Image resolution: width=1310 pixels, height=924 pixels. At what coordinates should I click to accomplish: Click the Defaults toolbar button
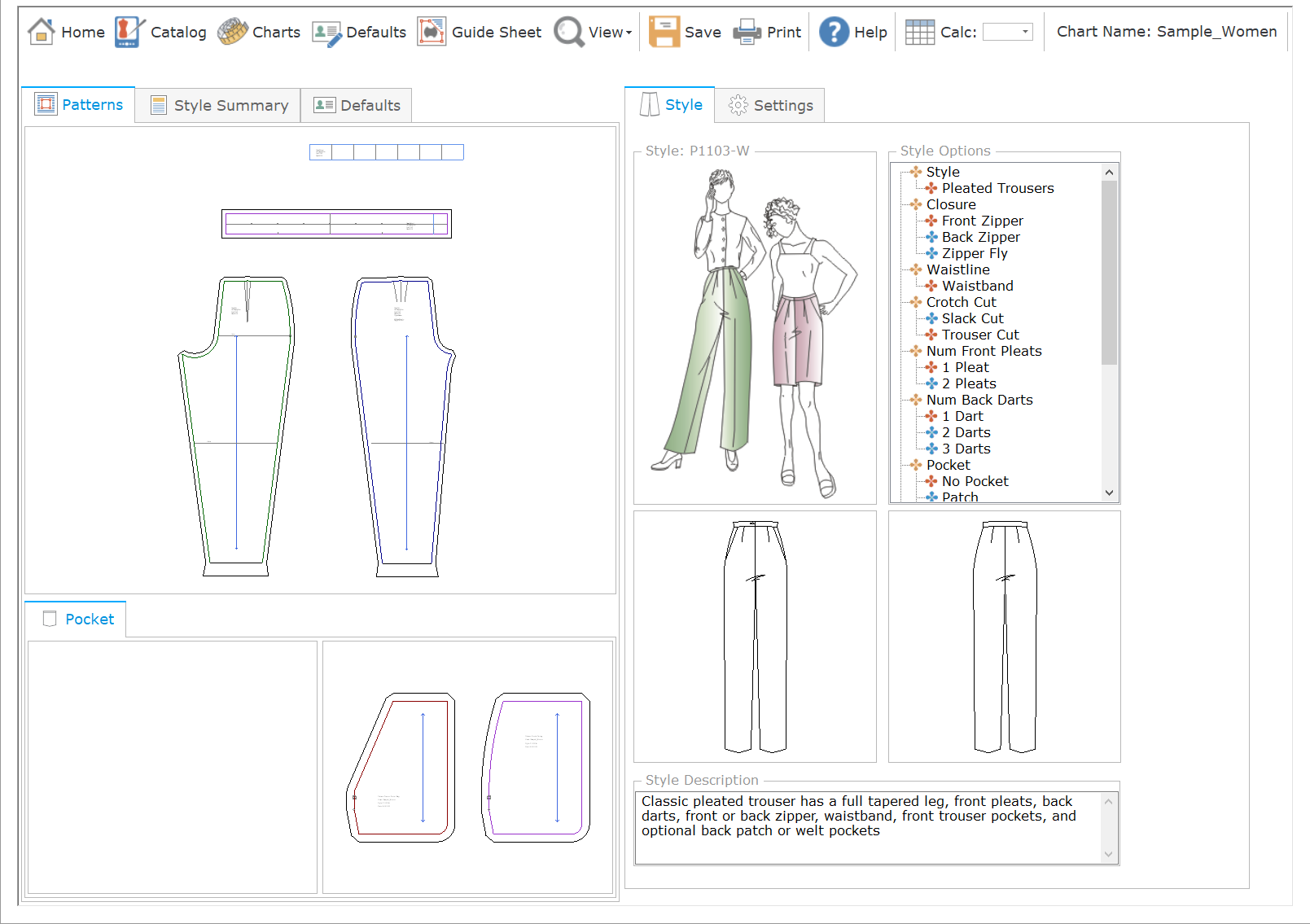pyautogui.click(x=359, y=32)
